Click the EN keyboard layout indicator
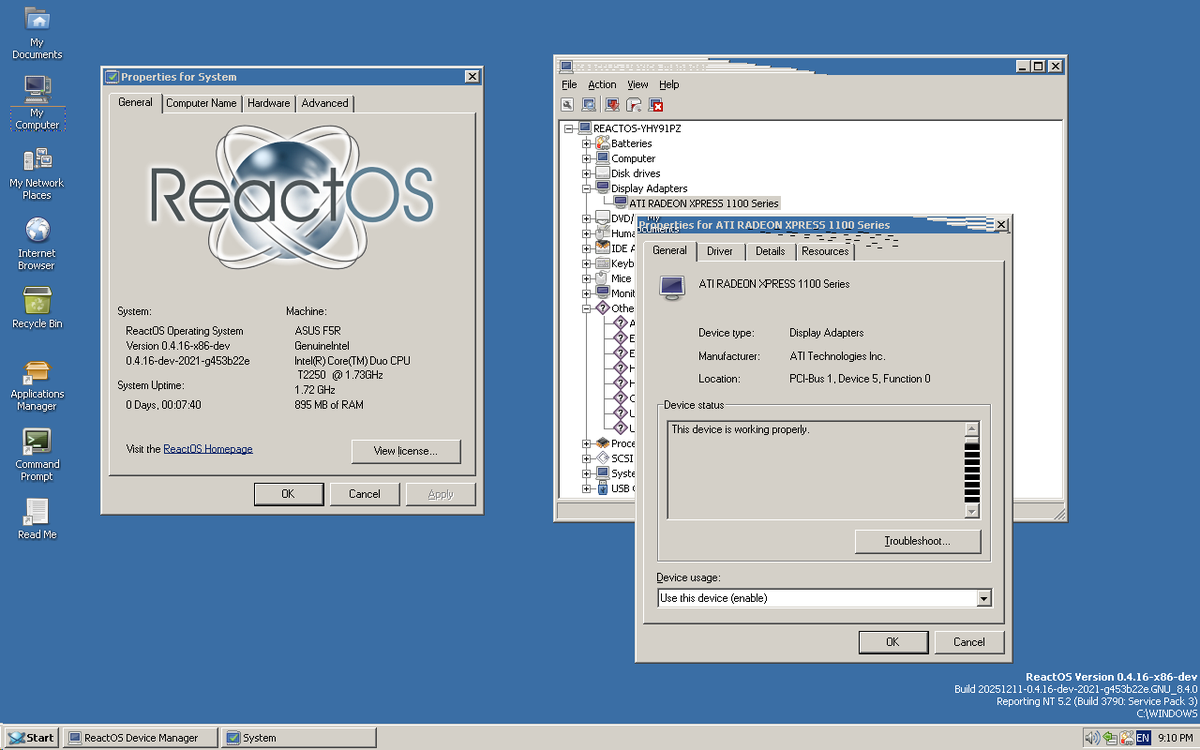 1143,738
